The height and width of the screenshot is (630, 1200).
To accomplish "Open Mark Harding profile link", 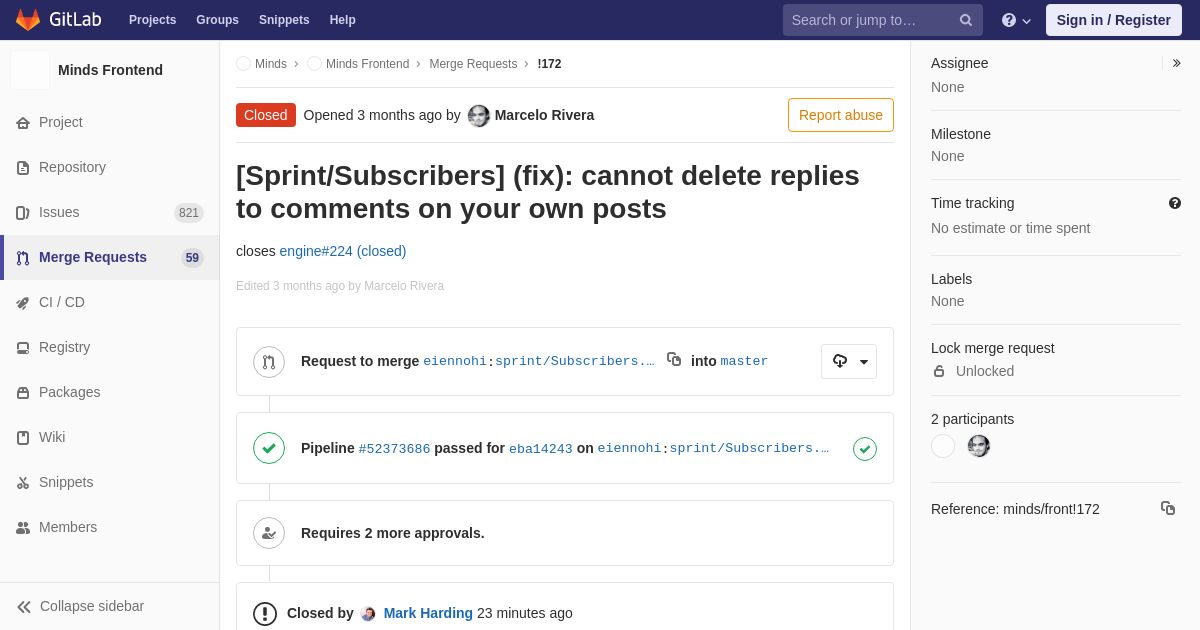I will (x=428, y=613).
